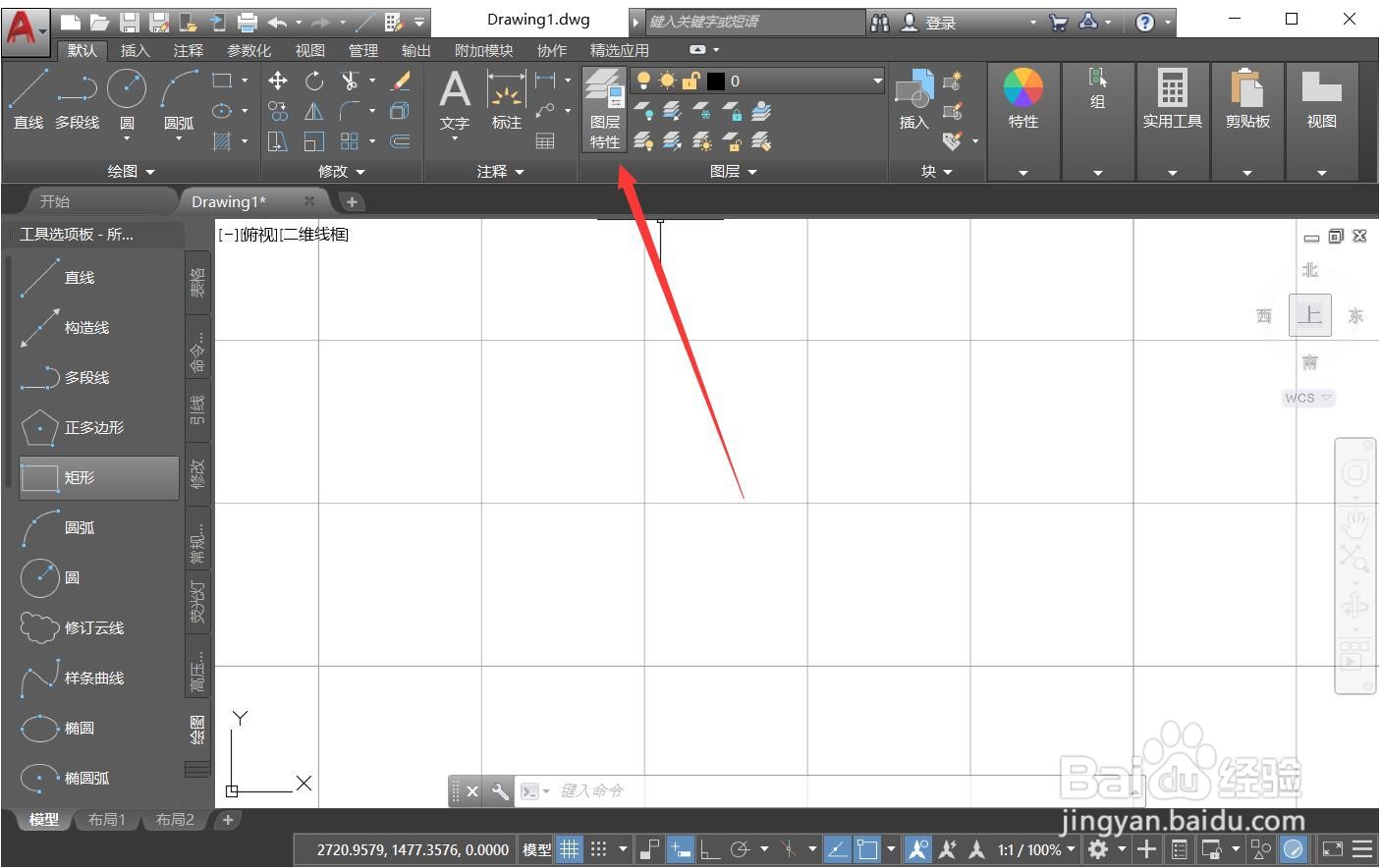Click the Rotate tool in the 修改 panel
The height and width of the screenshot is (868, 1380).
313,81
